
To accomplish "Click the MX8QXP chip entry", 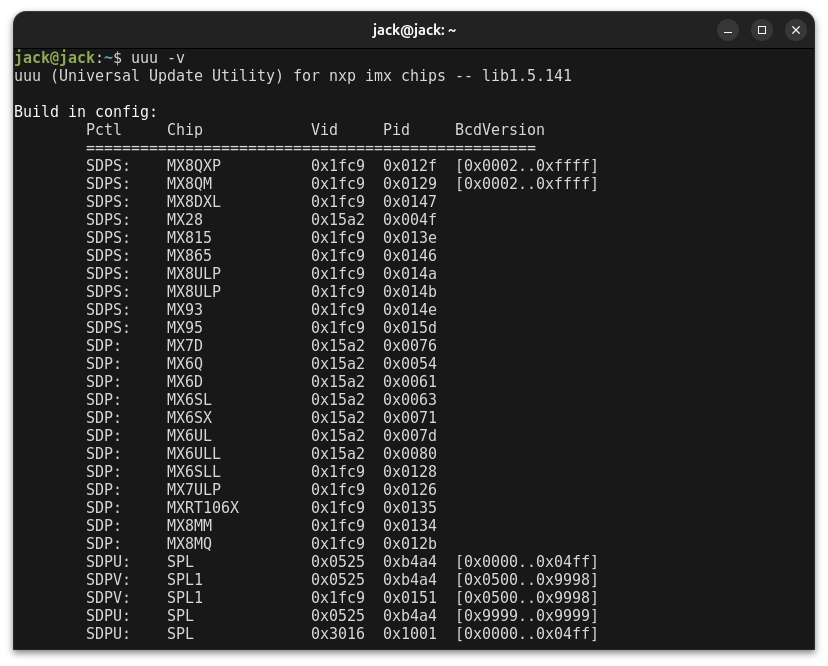I will [x=194, y=166].
